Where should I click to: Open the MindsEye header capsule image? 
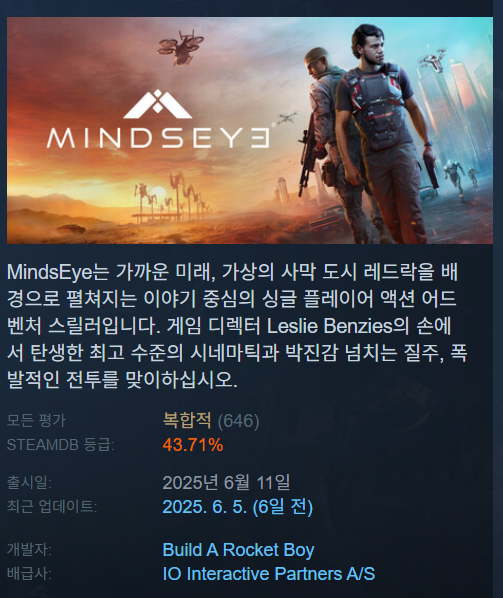[x=250, y=130]
